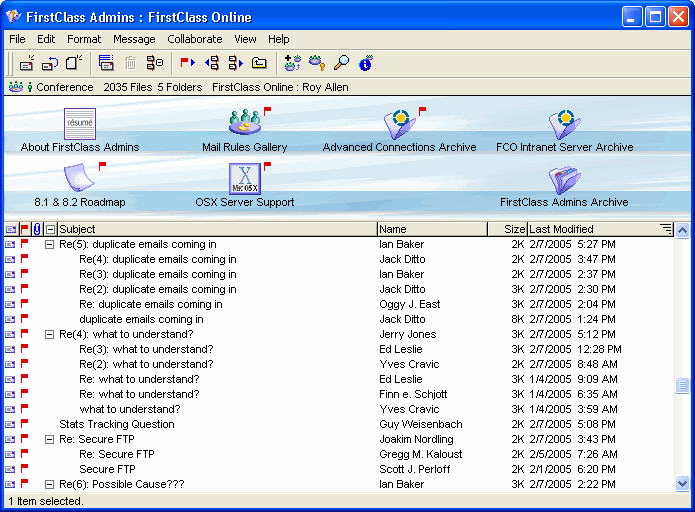
Task: Click the conference icon in summary bar
Action: click(16, 87)
